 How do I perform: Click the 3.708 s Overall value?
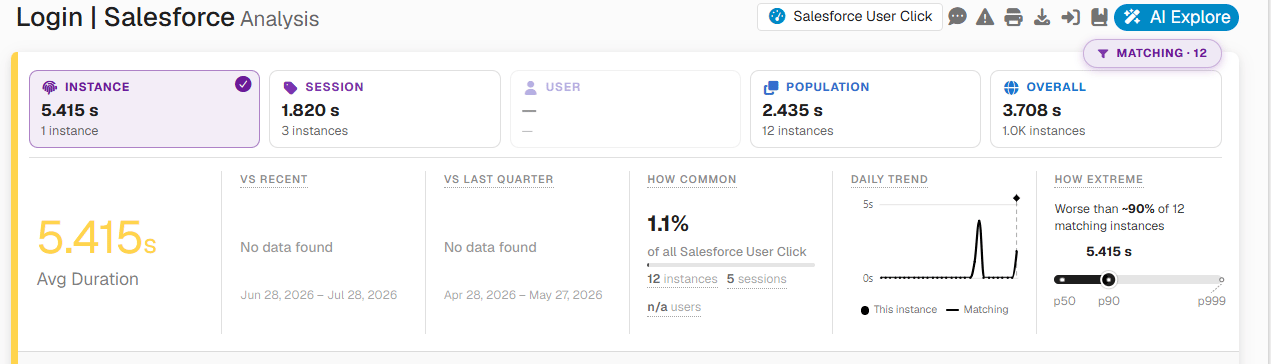(1032, 110)
